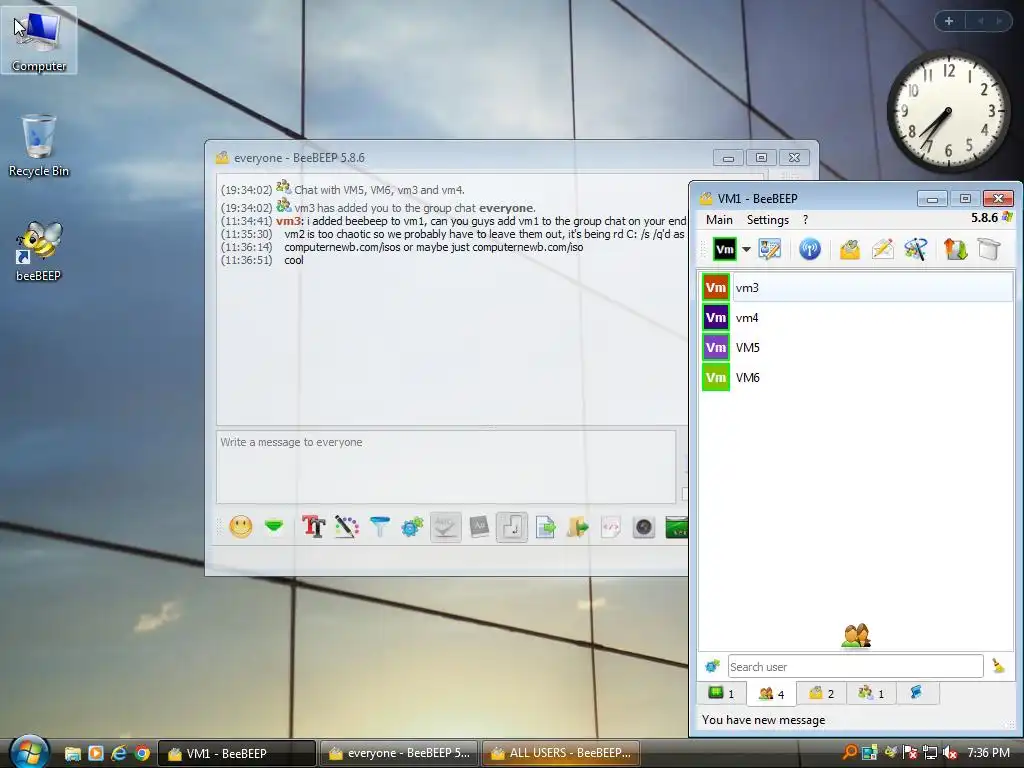Switch to the blue flag tab
This screenshot has width=1024, height=768.
click(917, 693)
